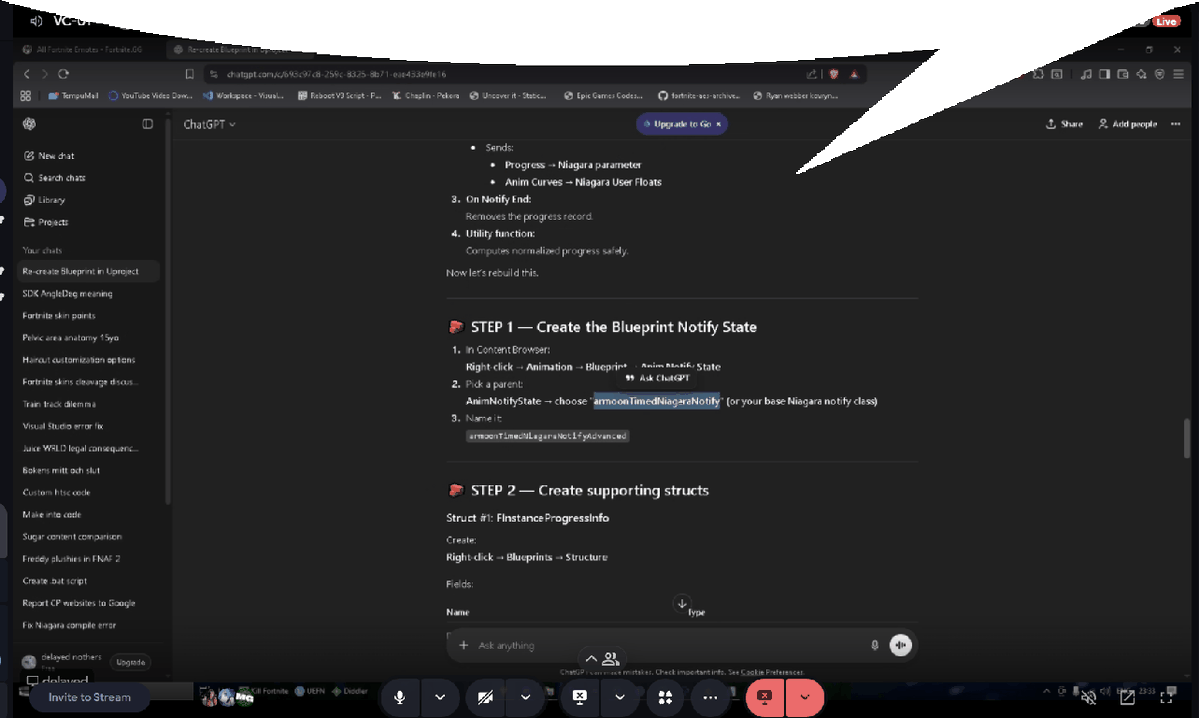Click the sidebar Upgrade plan button
Screen dimensions: 1199x718
(x=131, y=662)
